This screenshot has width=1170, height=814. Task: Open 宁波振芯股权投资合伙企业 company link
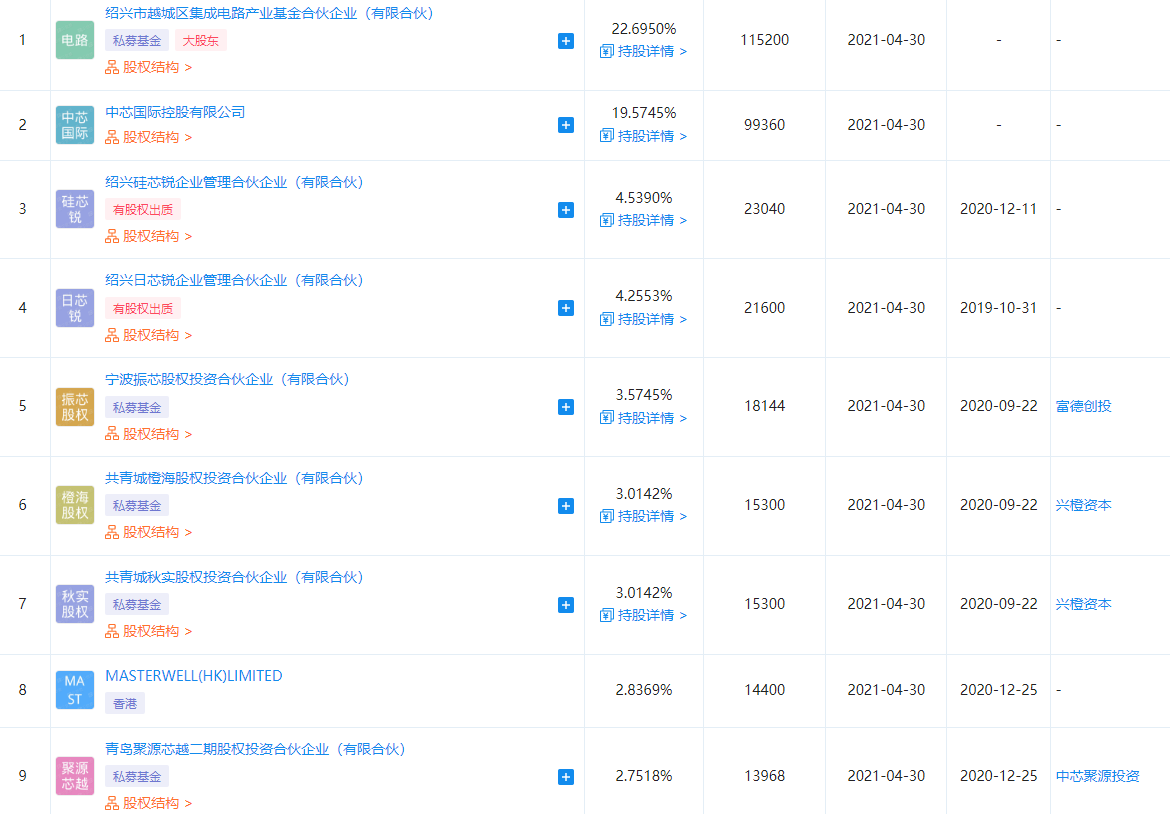[x=228, y=379]
